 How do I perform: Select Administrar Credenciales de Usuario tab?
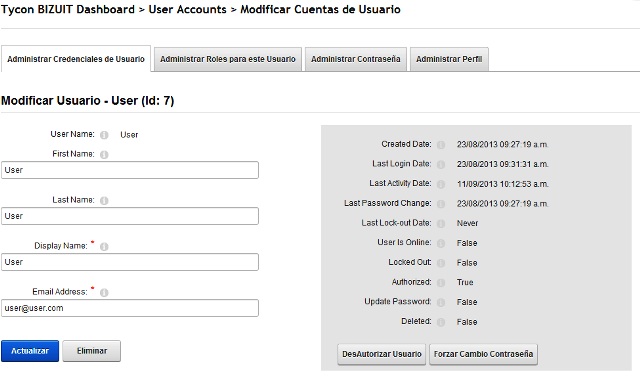pyautogui.click(x=76, y=59)
